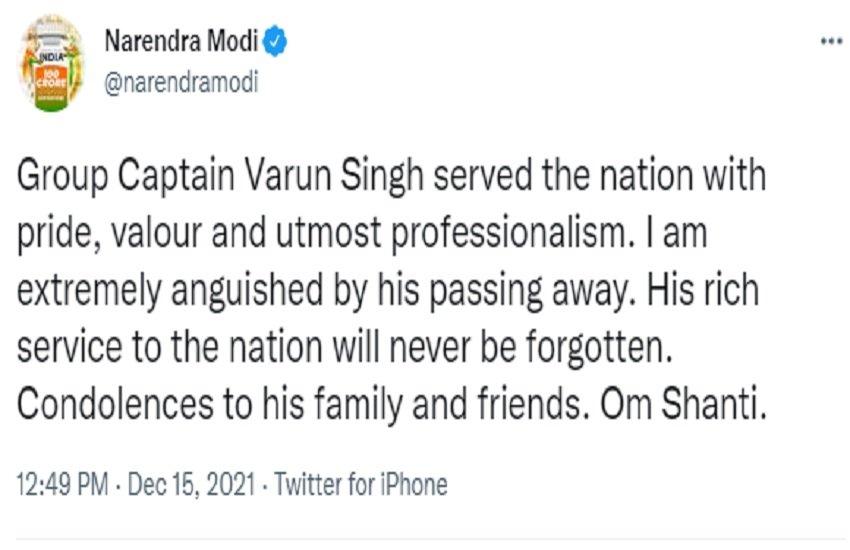Open Narendra Modi's profile avatar picture
This screenshot has height=550, width=850.
[51, 63]
